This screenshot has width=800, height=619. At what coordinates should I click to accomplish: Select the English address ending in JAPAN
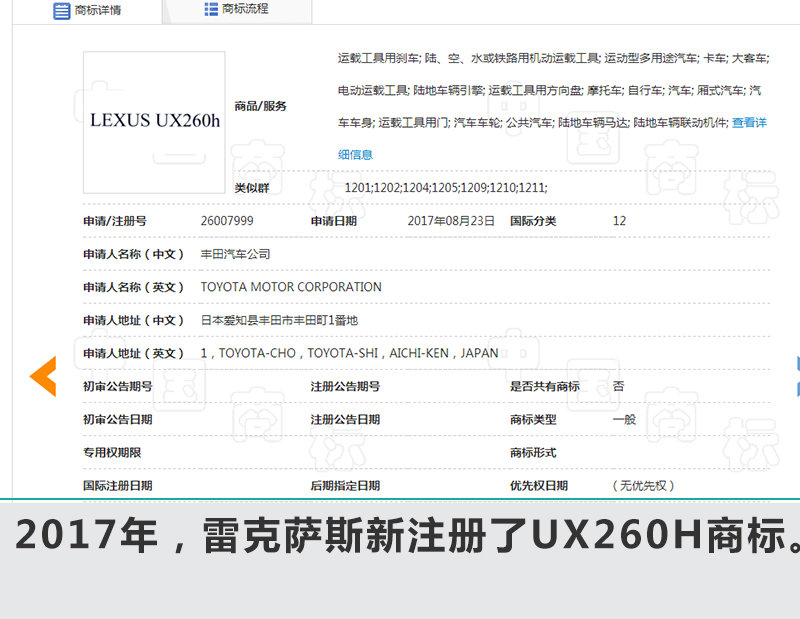click(x=349, y=353)
